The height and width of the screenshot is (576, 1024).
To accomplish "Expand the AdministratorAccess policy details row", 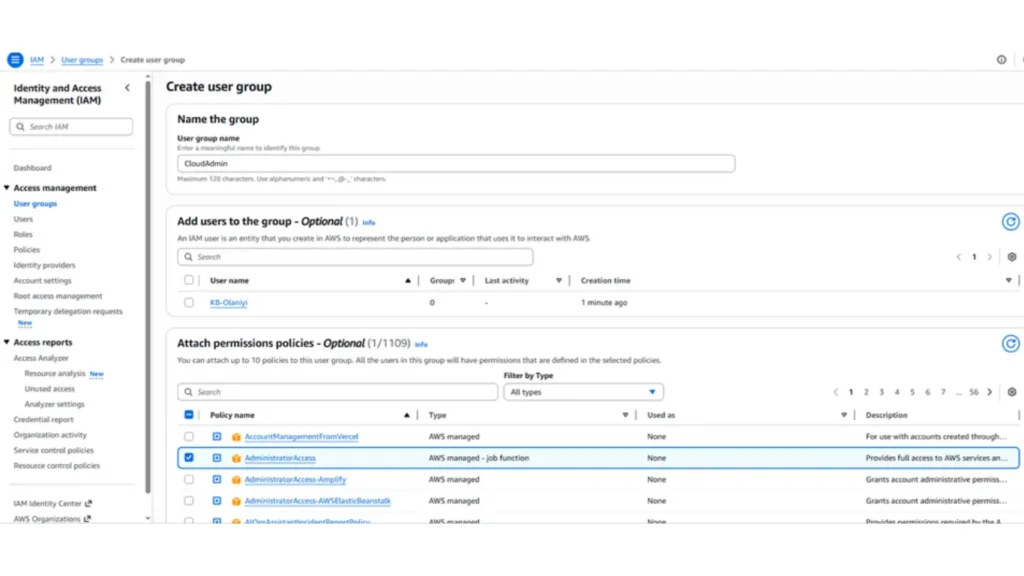I will click(x=216, y=458).
